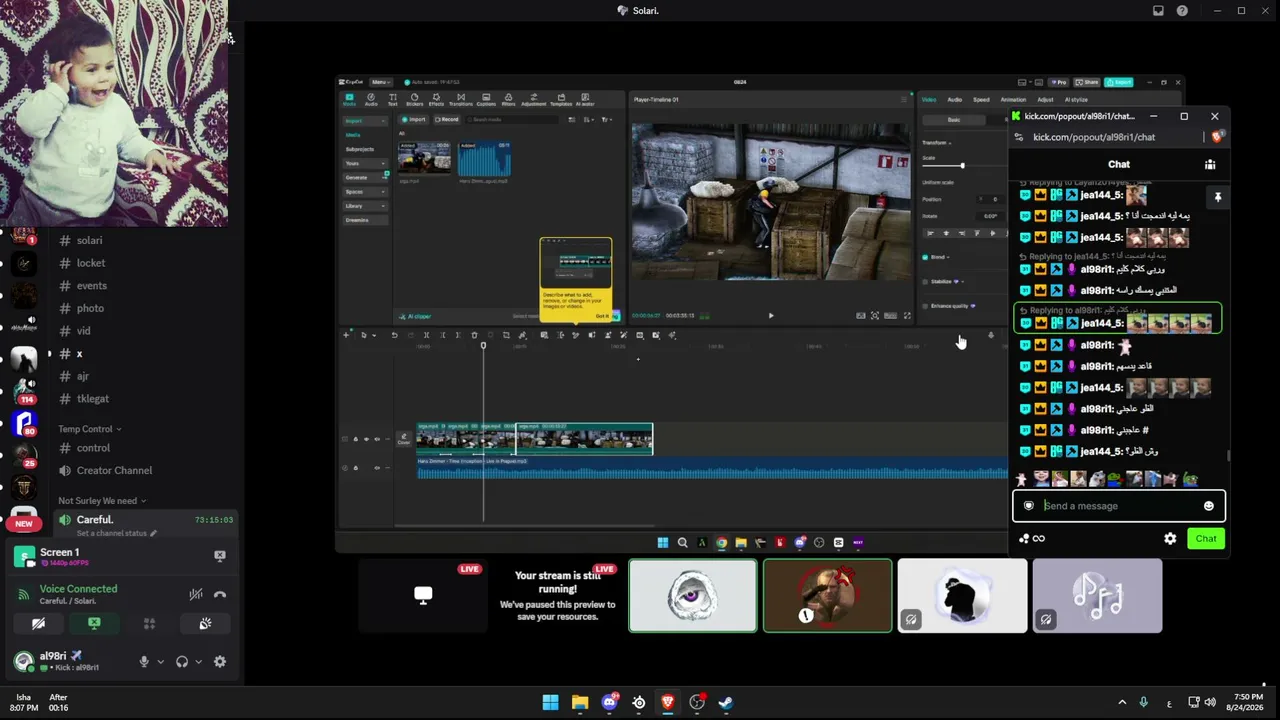Toggle screen share button in voice panel
The width and height of the screenshot is (1280, 720).
tap(94, 623)
